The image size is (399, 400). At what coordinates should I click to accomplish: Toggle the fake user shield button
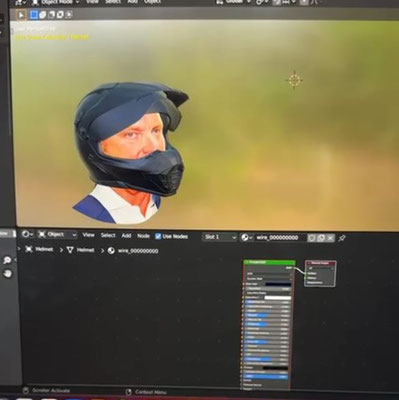coord(312,238)
